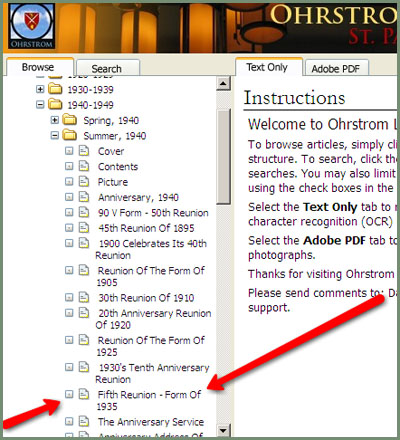The width and height of the screenshot is (400, 440).
Task: Tick checkbox for 1900 Celebrates Its 40th Reunion
Action: 69,243
